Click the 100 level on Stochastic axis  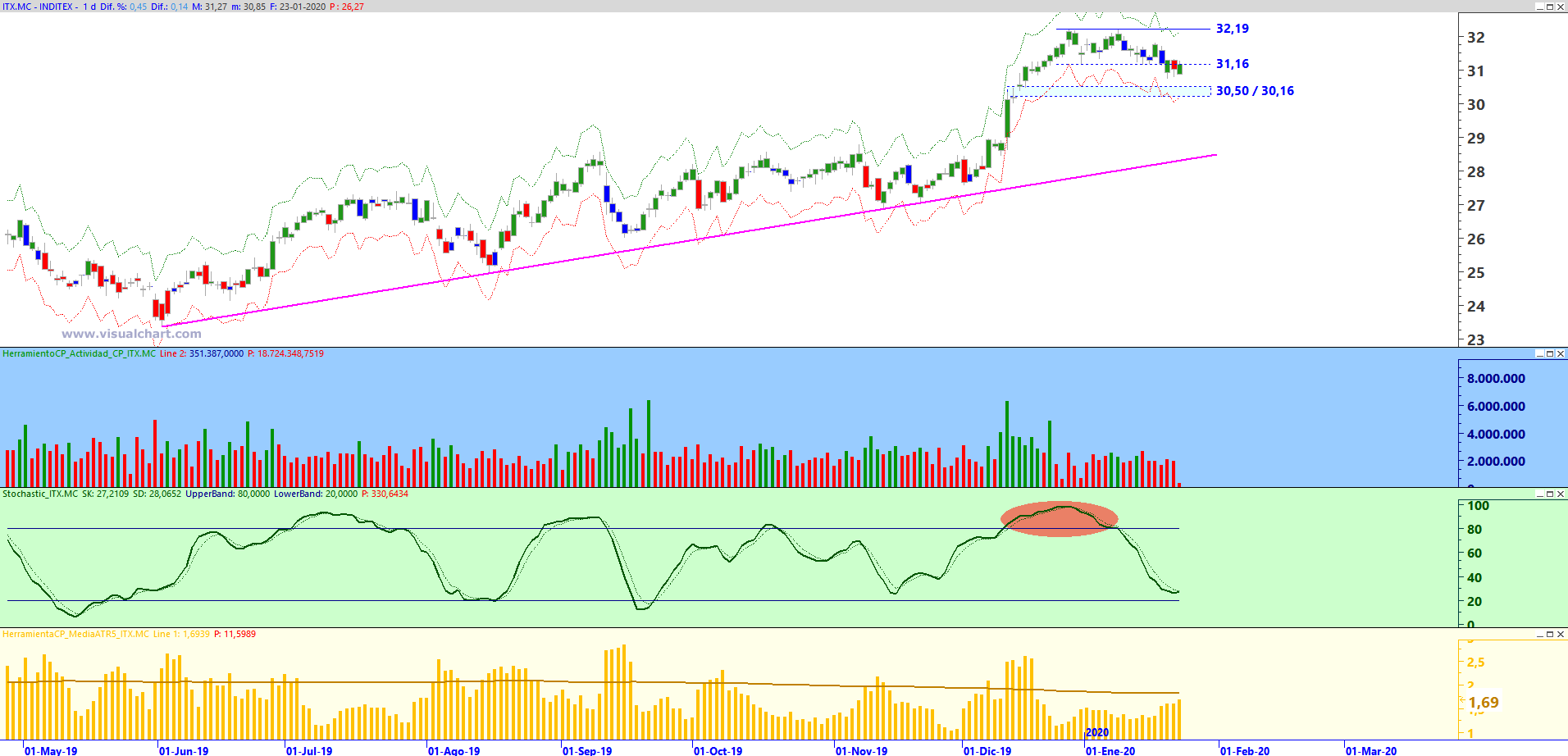[1478, 506]
